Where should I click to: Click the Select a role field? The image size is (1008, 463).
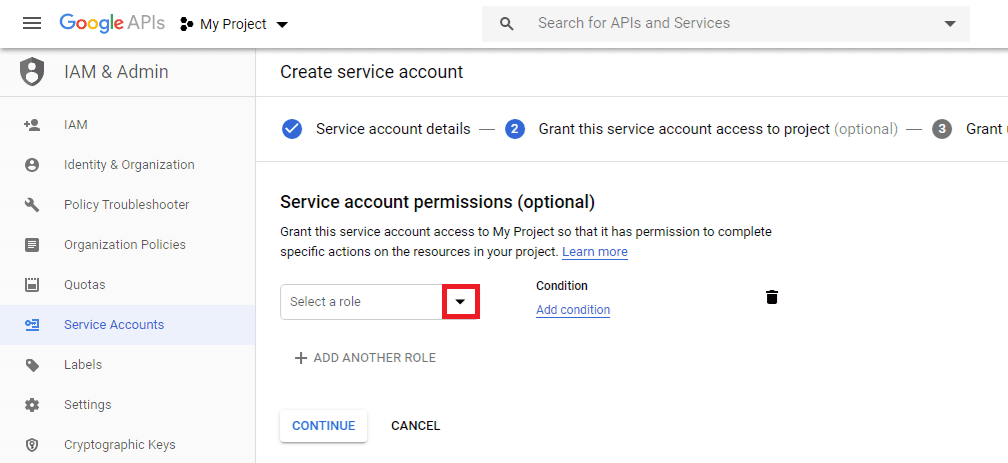(x=361, y=302)
